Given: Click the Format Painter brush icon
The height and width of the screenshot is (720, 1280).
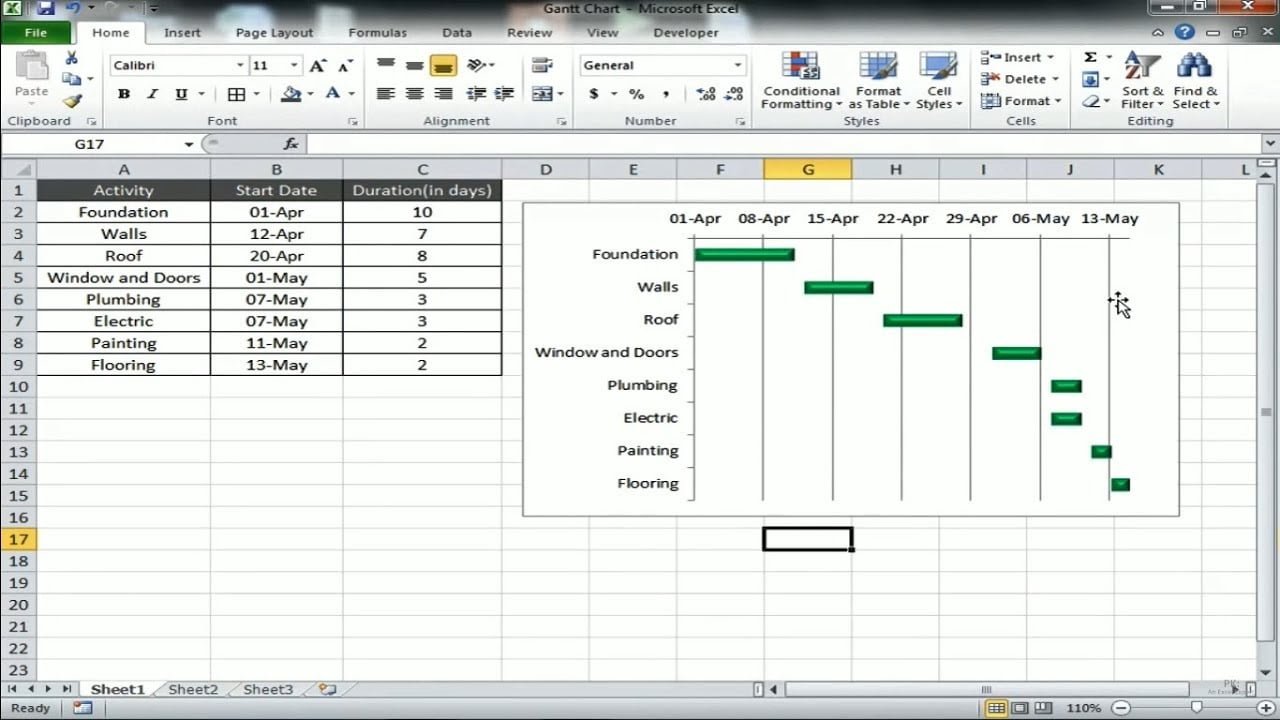Looking at the screenshot, I should click(72, 101).
